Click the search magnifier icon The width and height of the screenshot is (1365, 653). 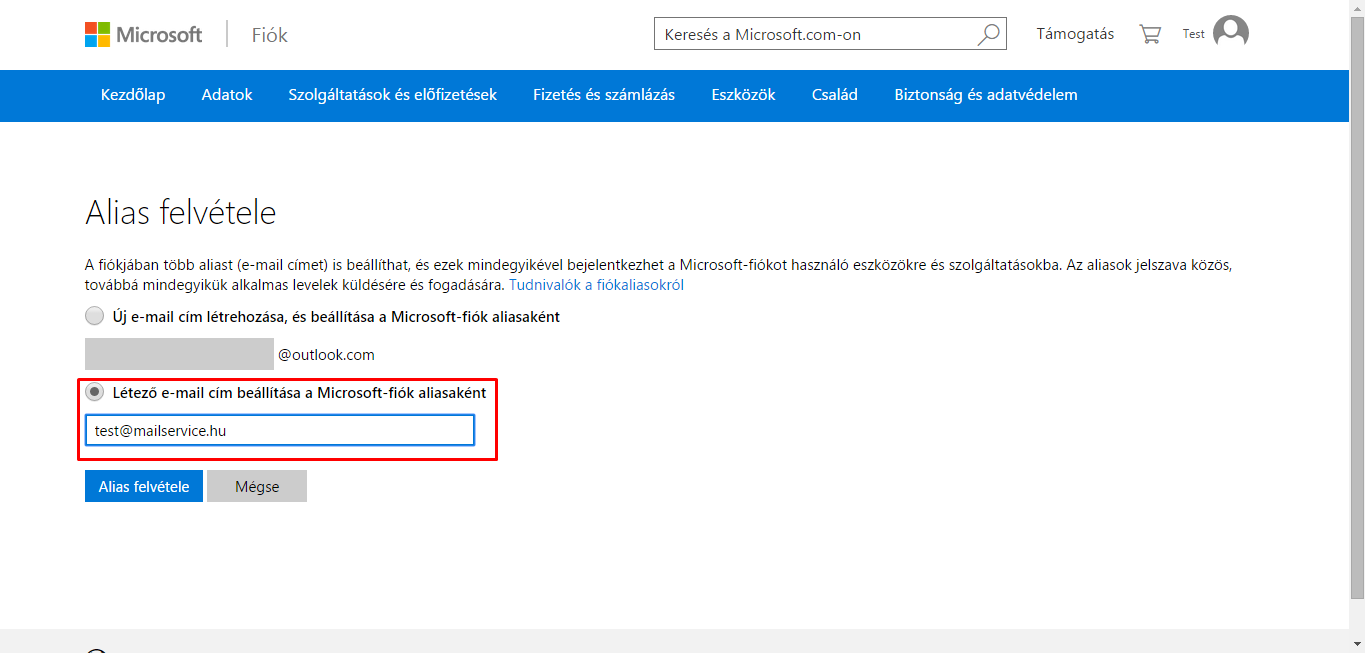[988, 34]
